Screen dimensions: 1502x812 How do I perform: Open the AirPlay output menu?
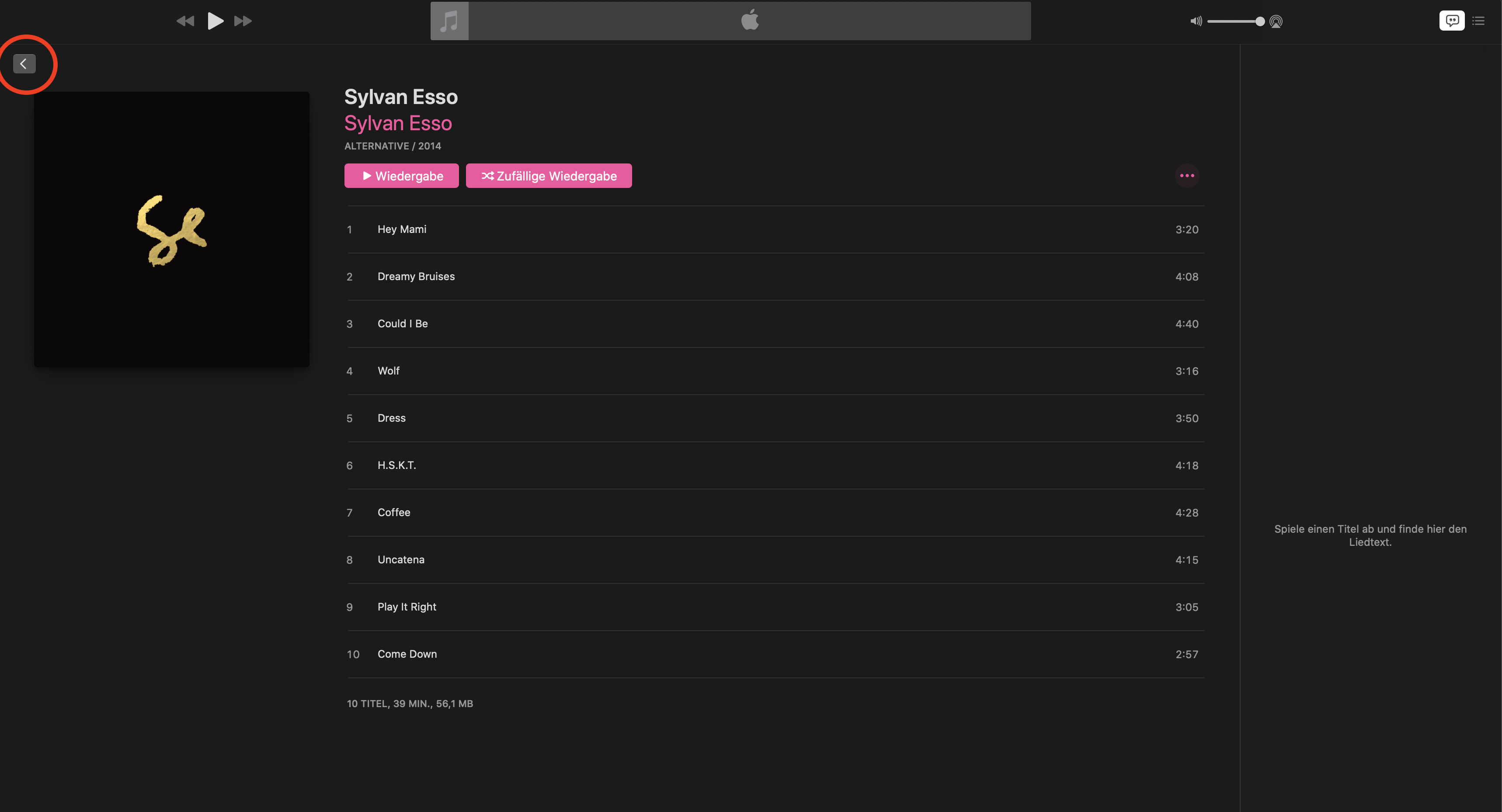pos(1276,21)
